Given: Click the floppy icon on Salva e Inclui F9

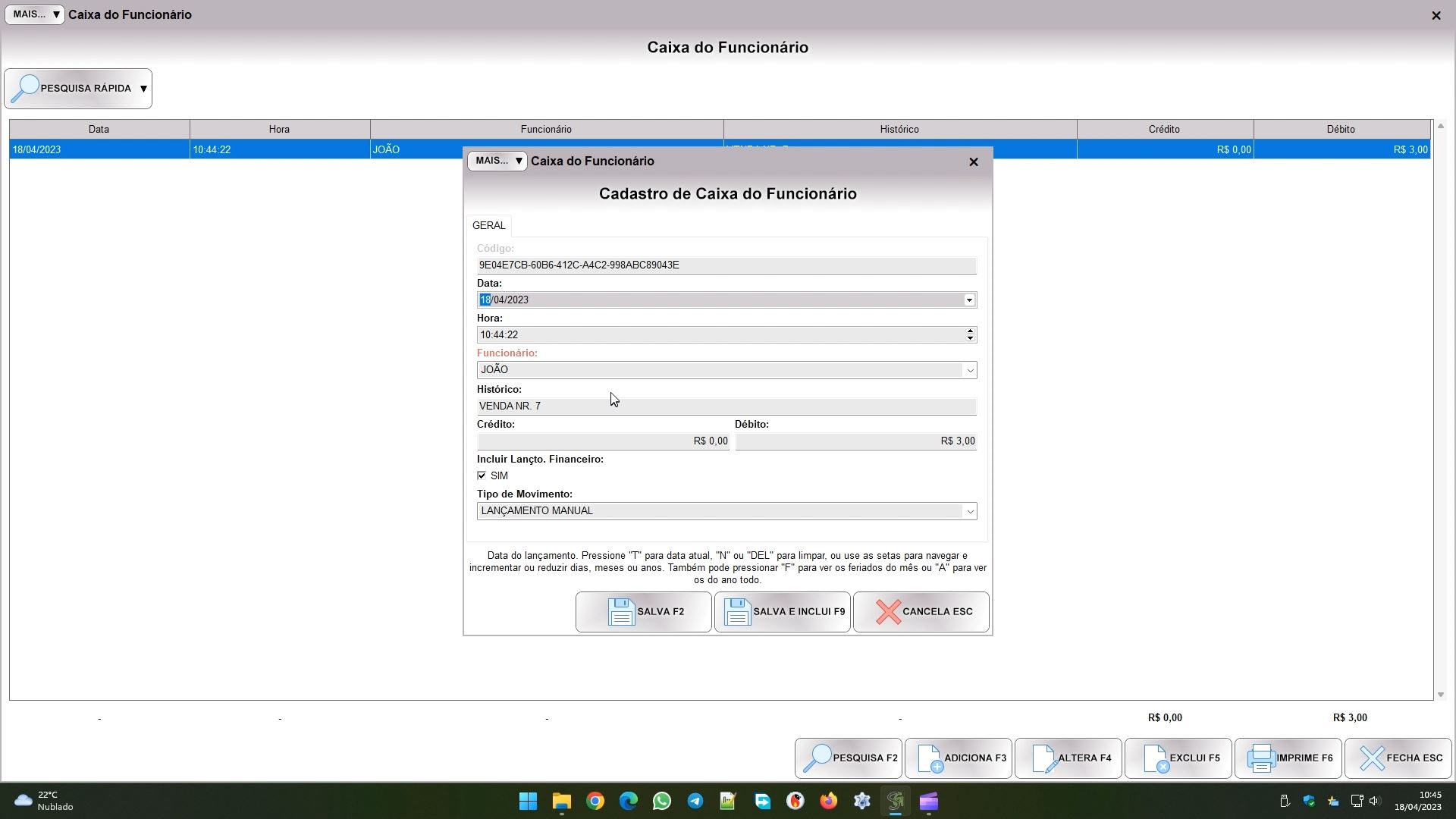Looking at the screenshot, I should tap(737, 612).
